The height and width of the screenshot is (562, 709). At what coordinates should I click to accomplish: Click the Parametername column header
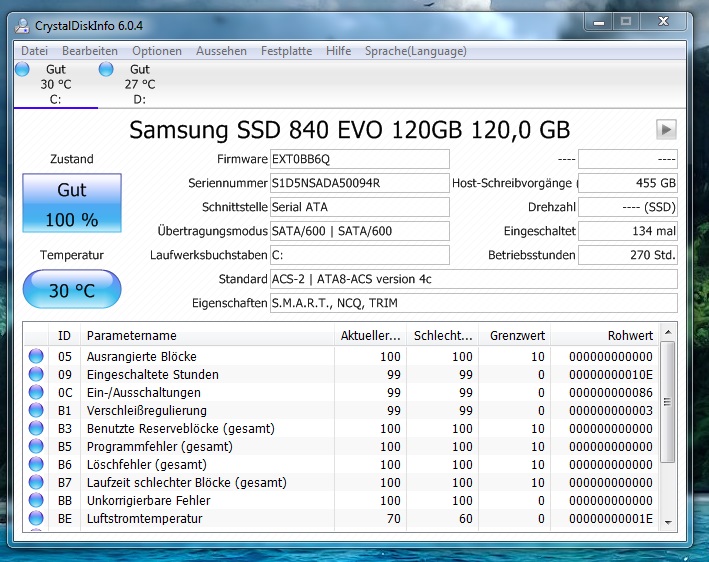[208, 335]
